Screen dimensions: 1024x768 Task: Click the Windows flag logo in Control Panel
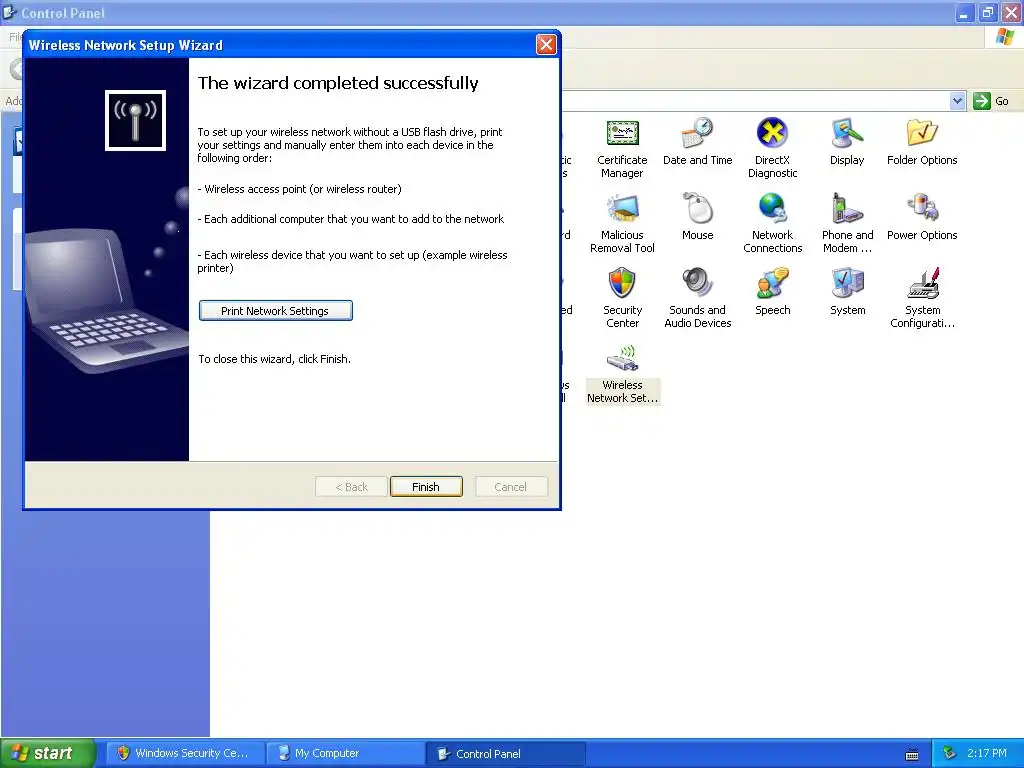pyautogui.click(x=1004, y=37)
